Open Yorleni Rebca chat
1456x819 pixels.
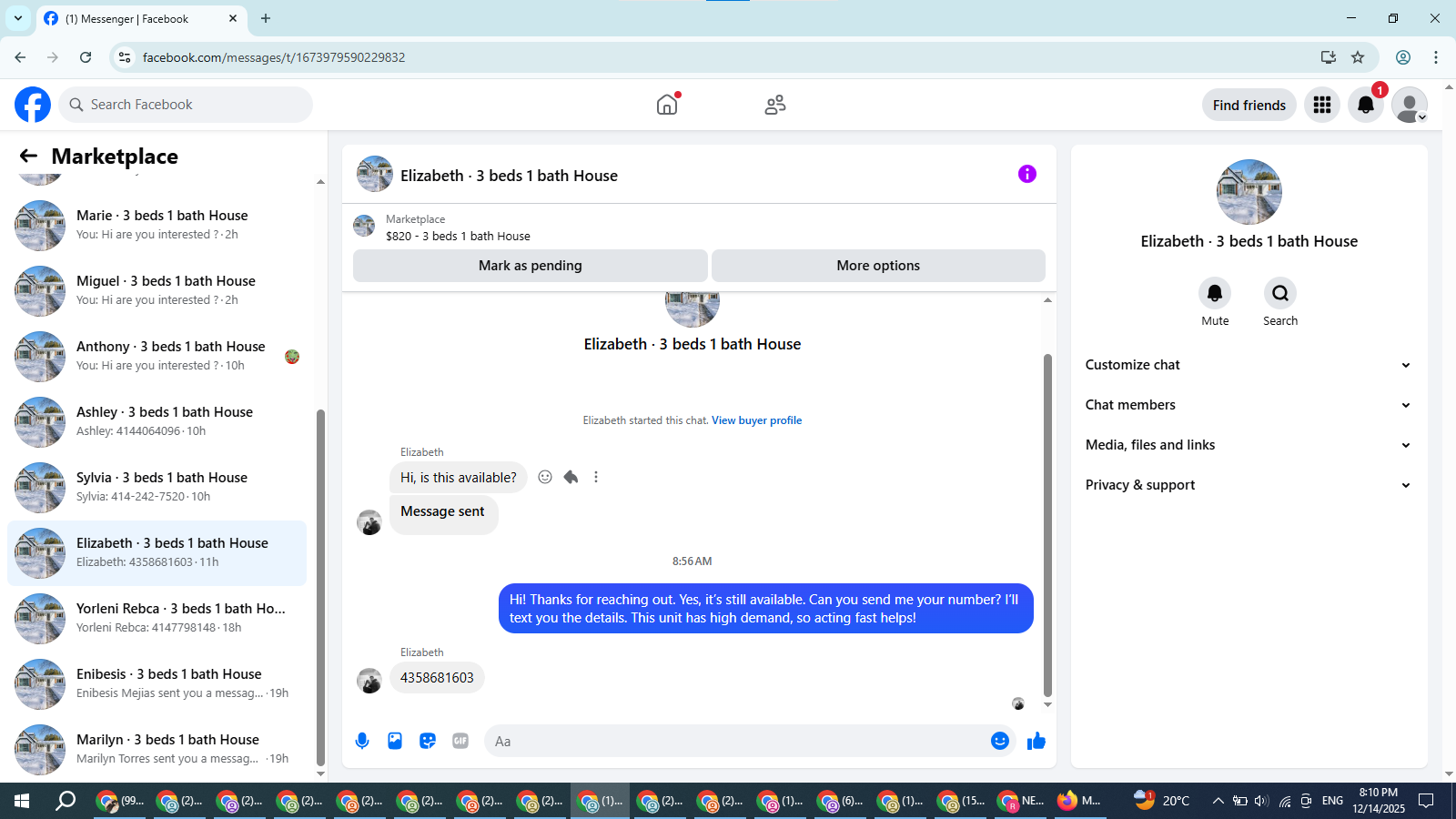(157, 618)
